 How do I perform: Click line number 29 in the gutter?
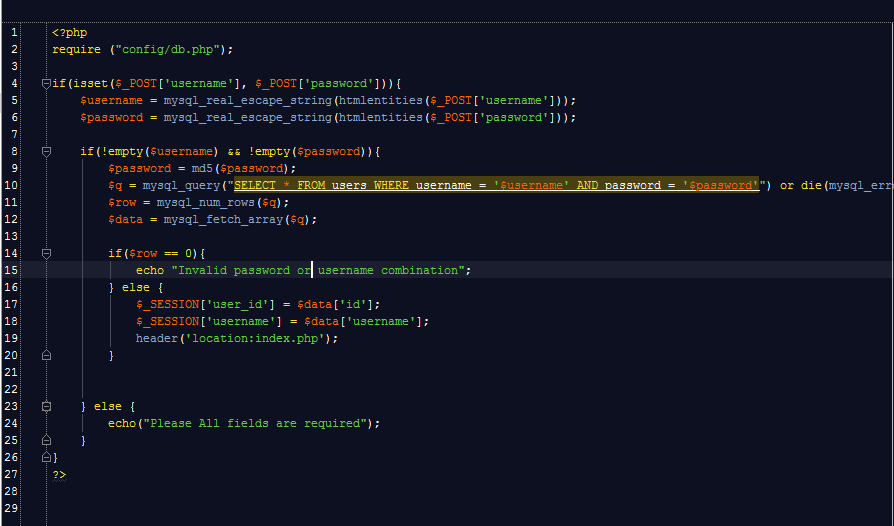click(x=11, y=508)
